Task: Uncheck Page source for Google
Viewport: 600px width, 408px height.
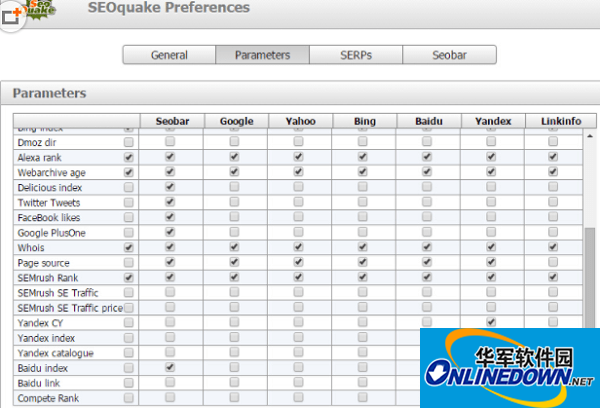Action: 234,262
